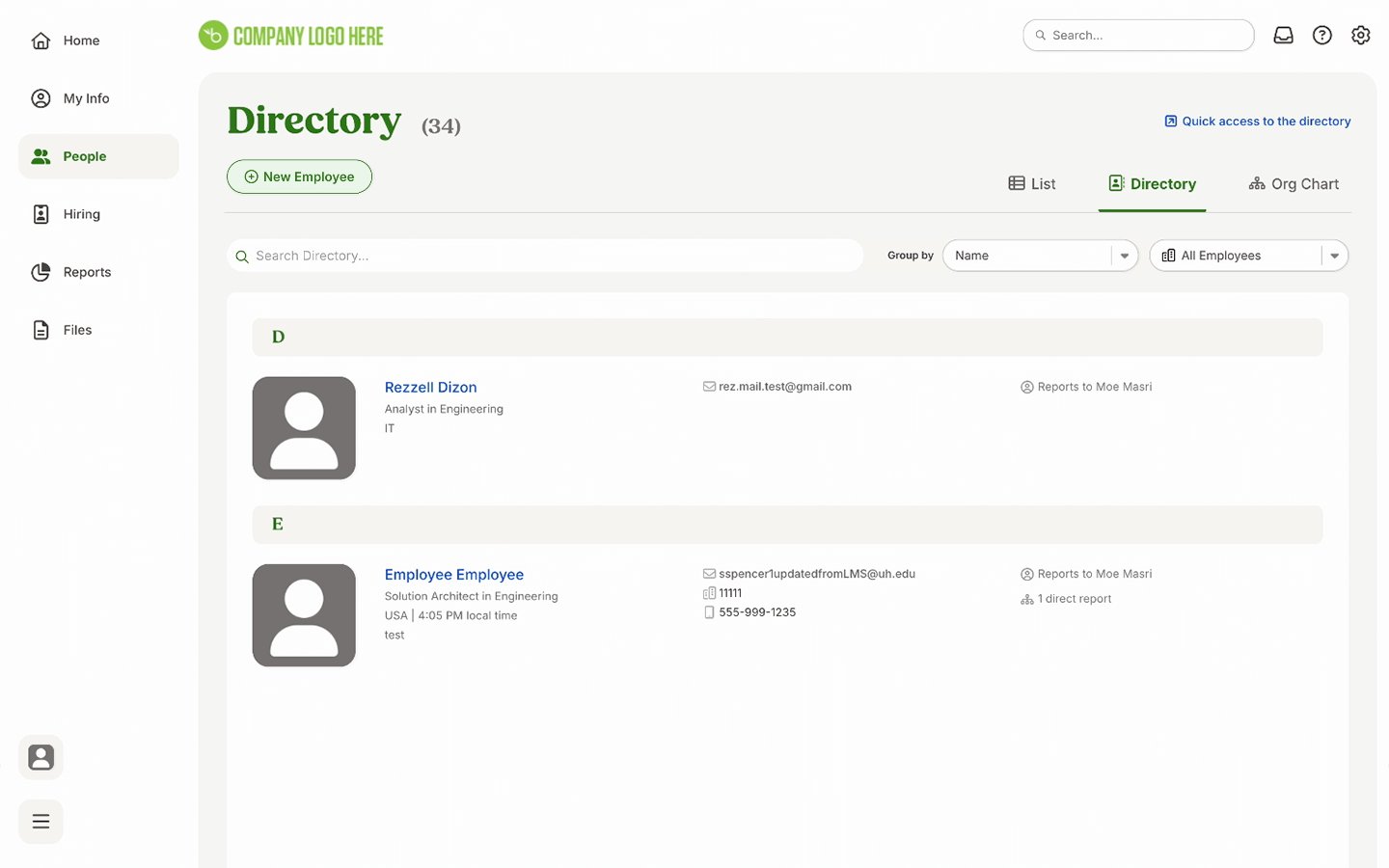The height and width of the screenshot is (868, 1389).
Task: Click the New Employee button
Action: (299, 176)
